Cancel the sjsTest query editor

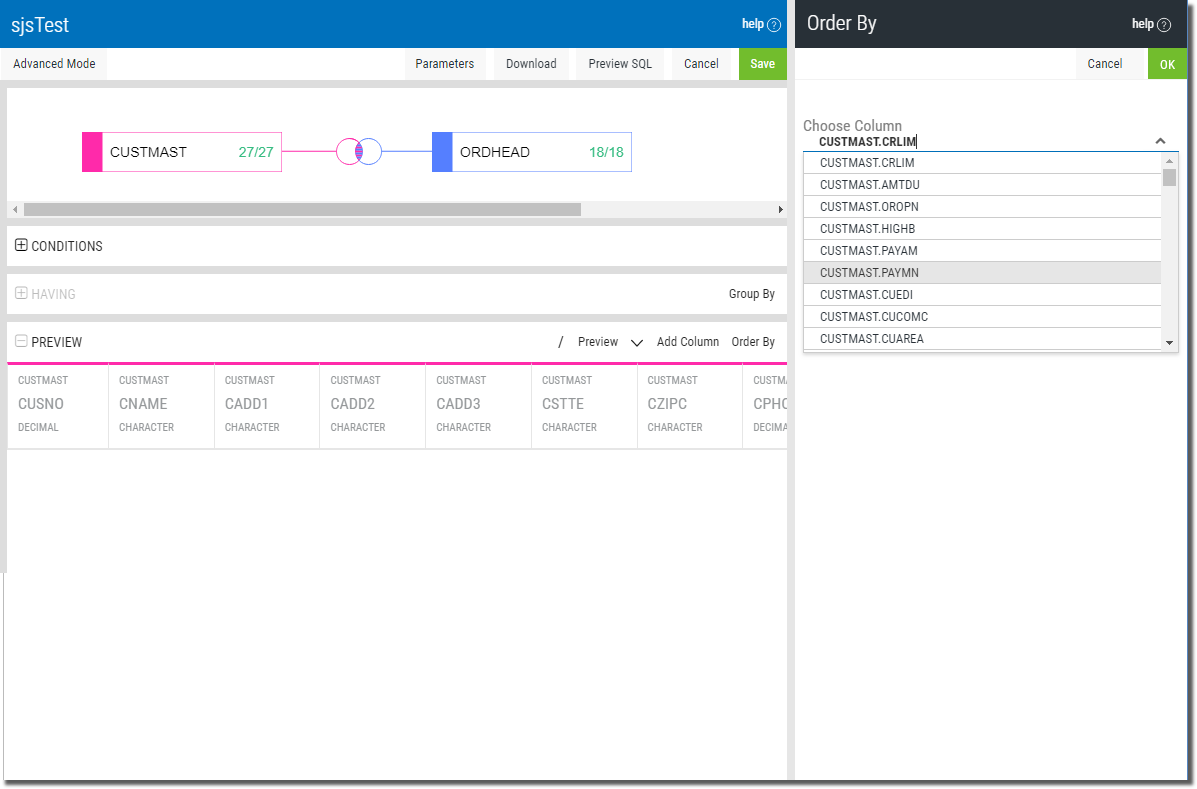pyautogui.click(x=701, y=64)
